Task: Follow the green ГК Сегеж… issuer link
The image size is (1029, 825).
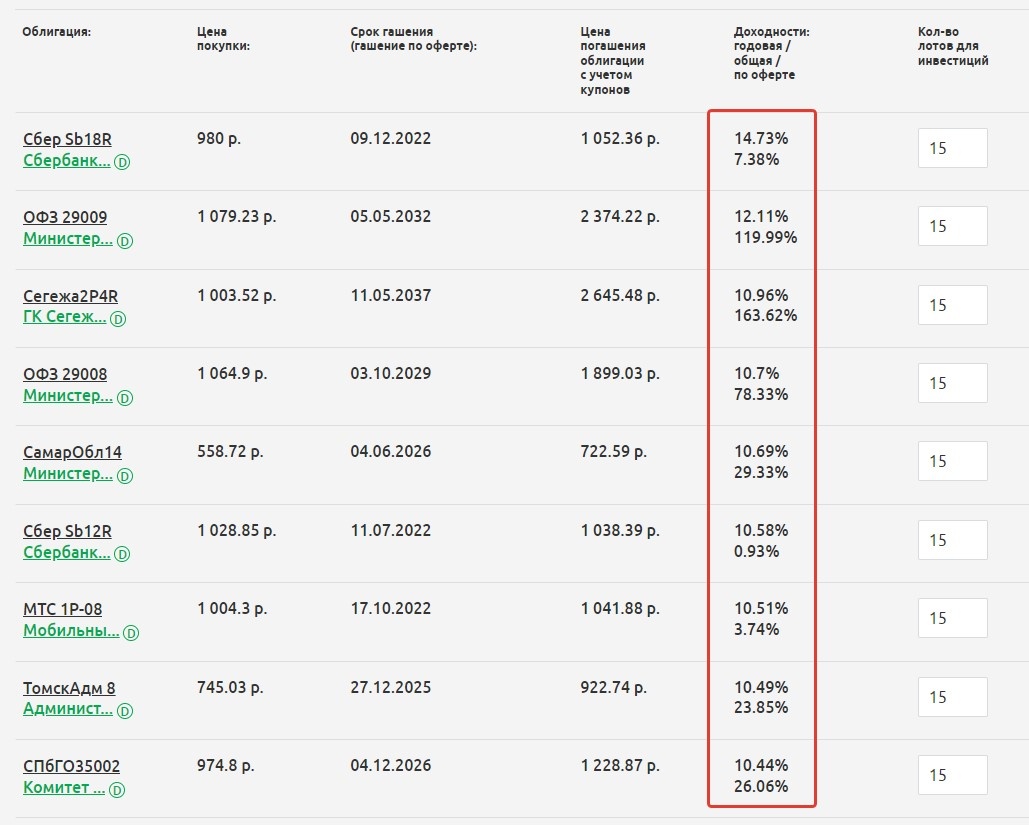Action: click(64, 317)
